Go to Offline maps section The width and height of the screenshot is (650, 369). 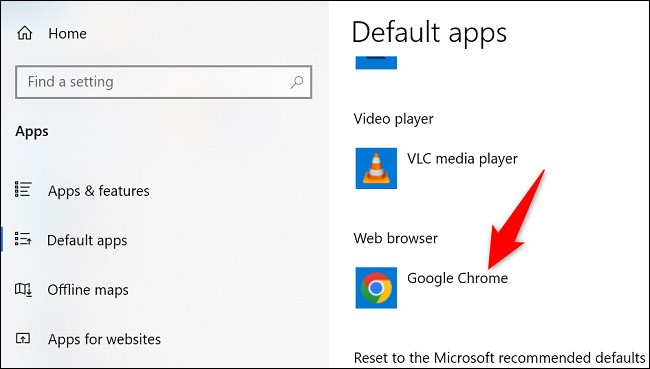point(88,290)
